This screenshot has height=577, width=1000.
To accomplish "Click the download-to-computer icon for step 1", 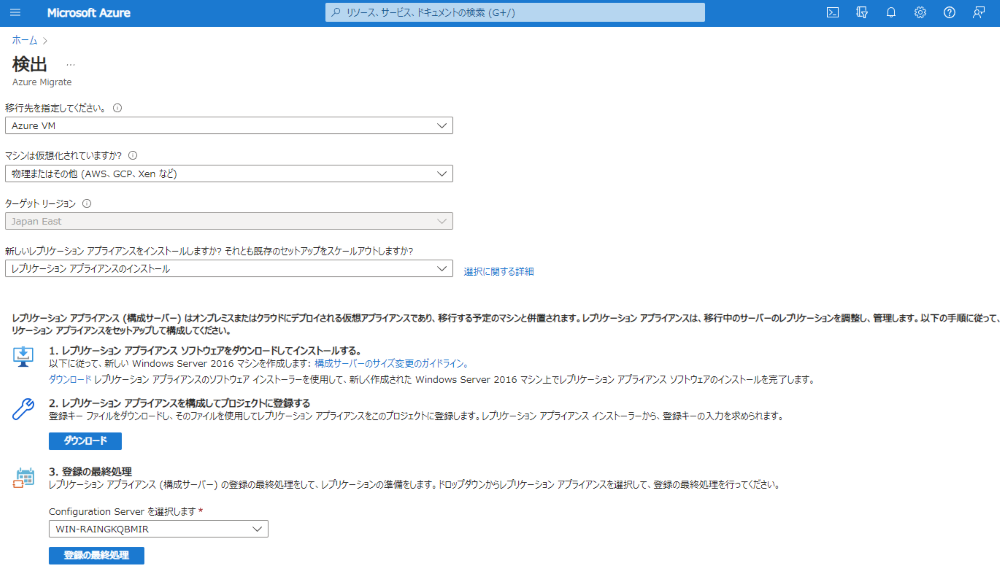I will [24, 356].
